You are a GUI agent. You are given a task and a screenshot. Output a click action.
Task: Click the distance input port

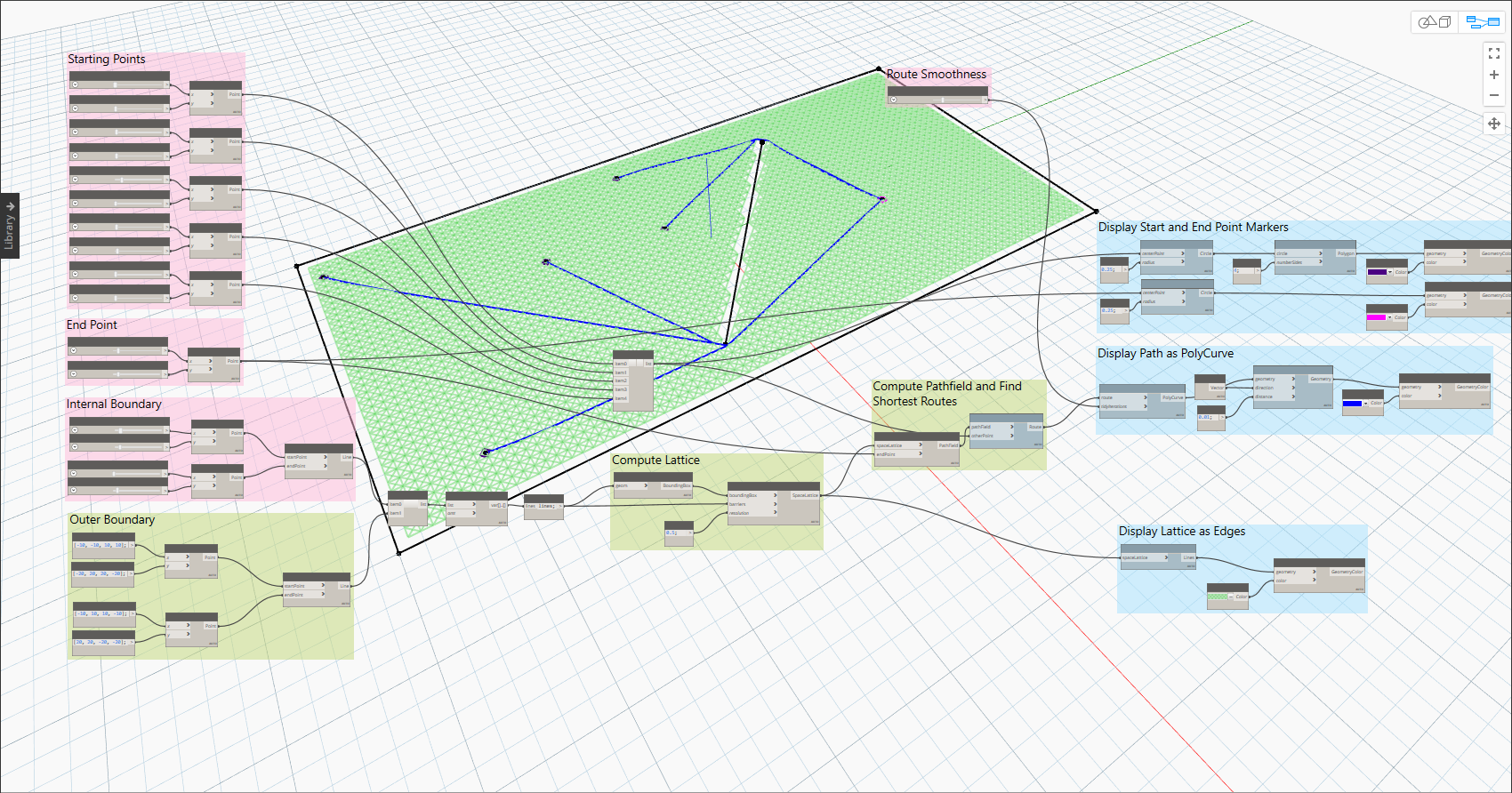point(1275,396)
